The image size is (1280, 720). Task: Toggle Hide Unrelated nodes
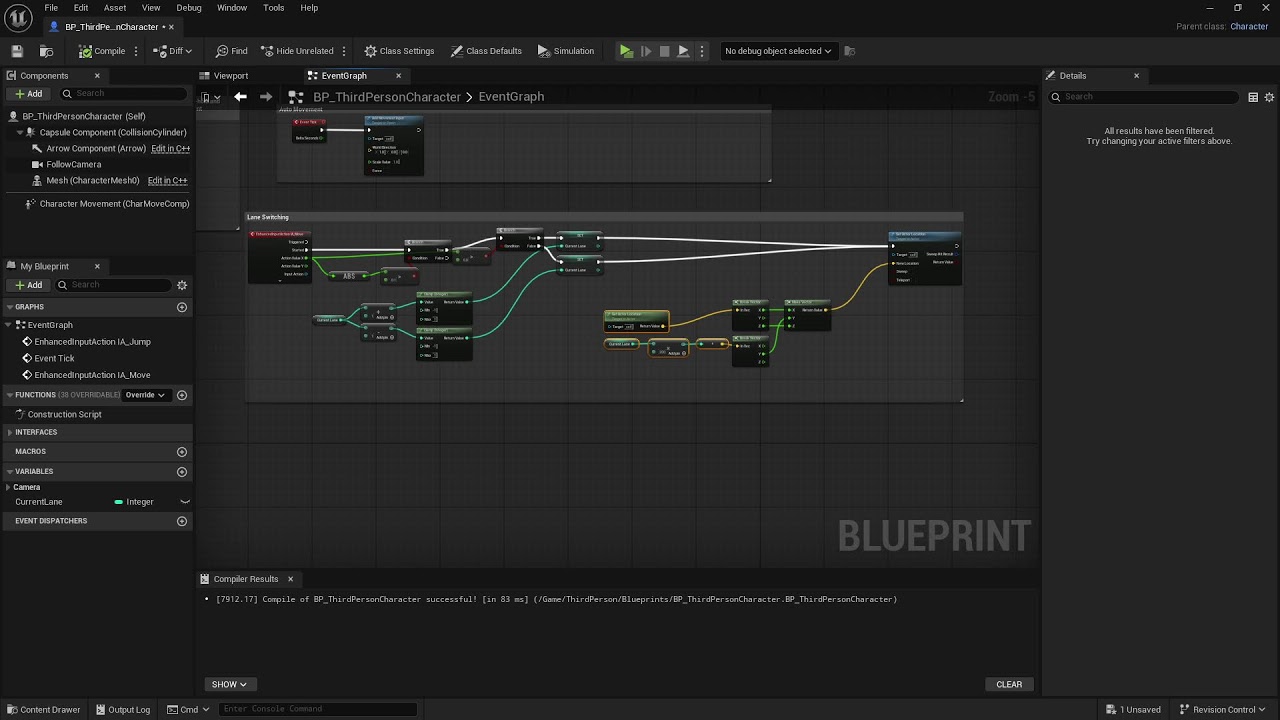[x=297, y=51]
